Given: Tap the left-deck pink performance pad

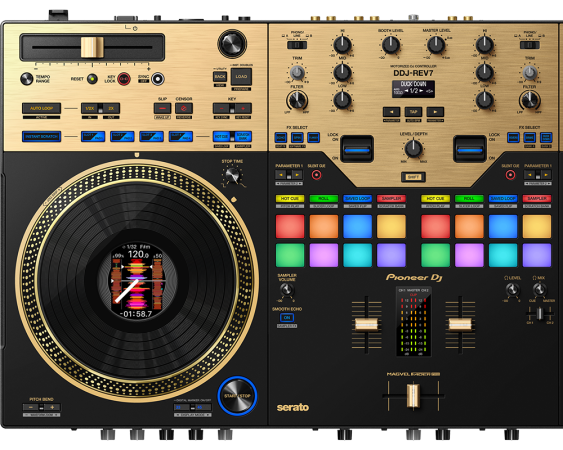Looking at the screenshot, I should pos(324,255).
